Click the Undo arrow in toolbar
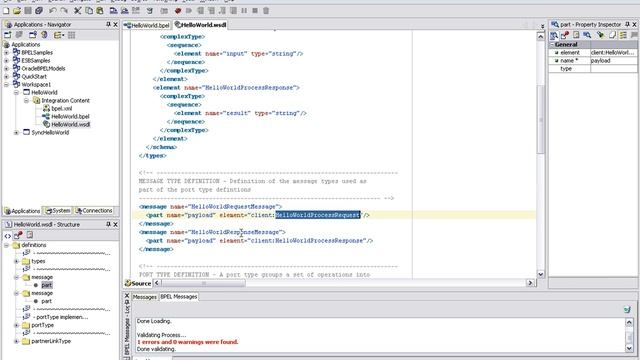This screenshot has width=640, height=360. [x=53, y=11]
